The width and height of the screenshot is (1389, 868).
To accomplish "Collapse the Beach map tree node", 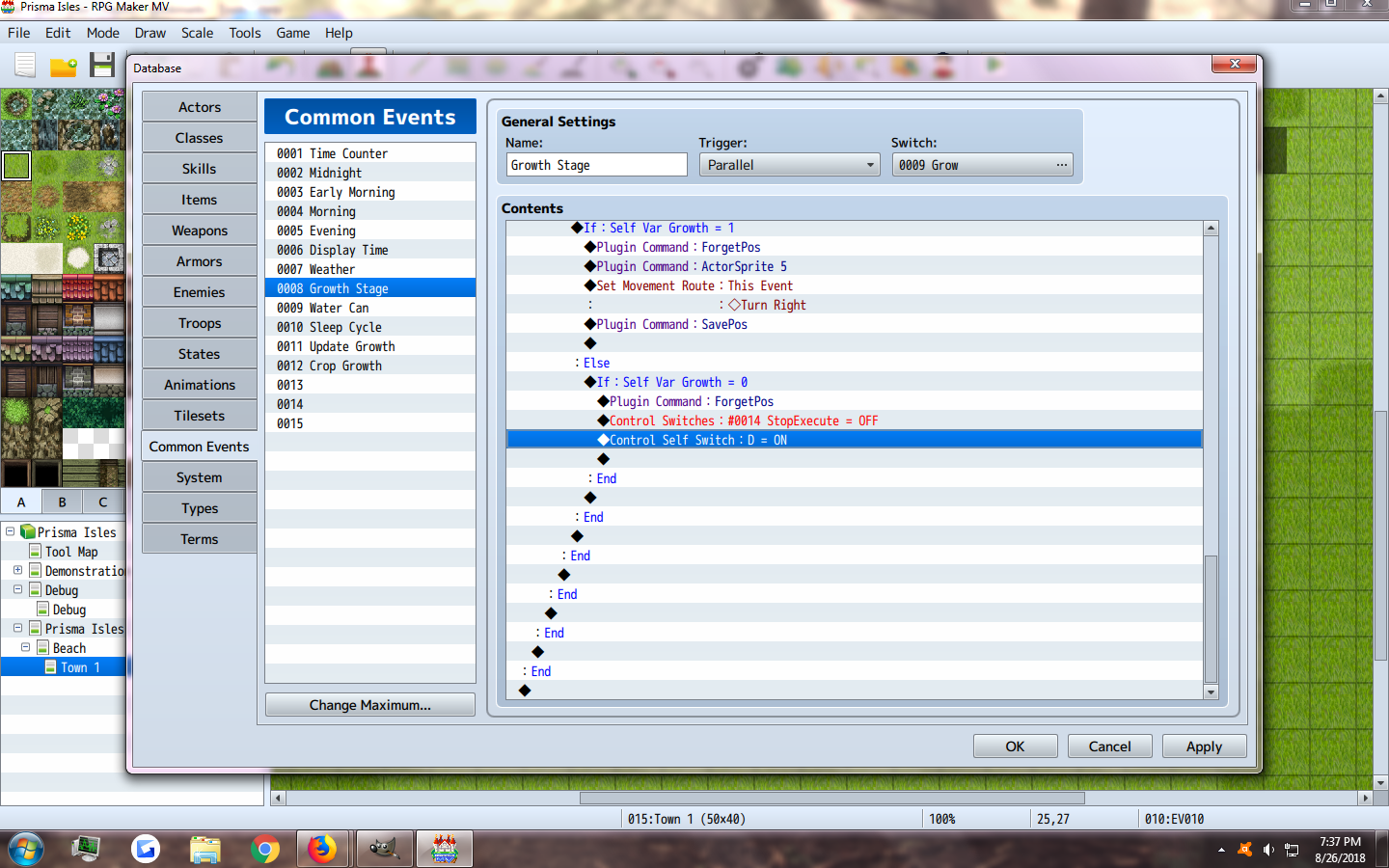I will click(x=25, y=647).
